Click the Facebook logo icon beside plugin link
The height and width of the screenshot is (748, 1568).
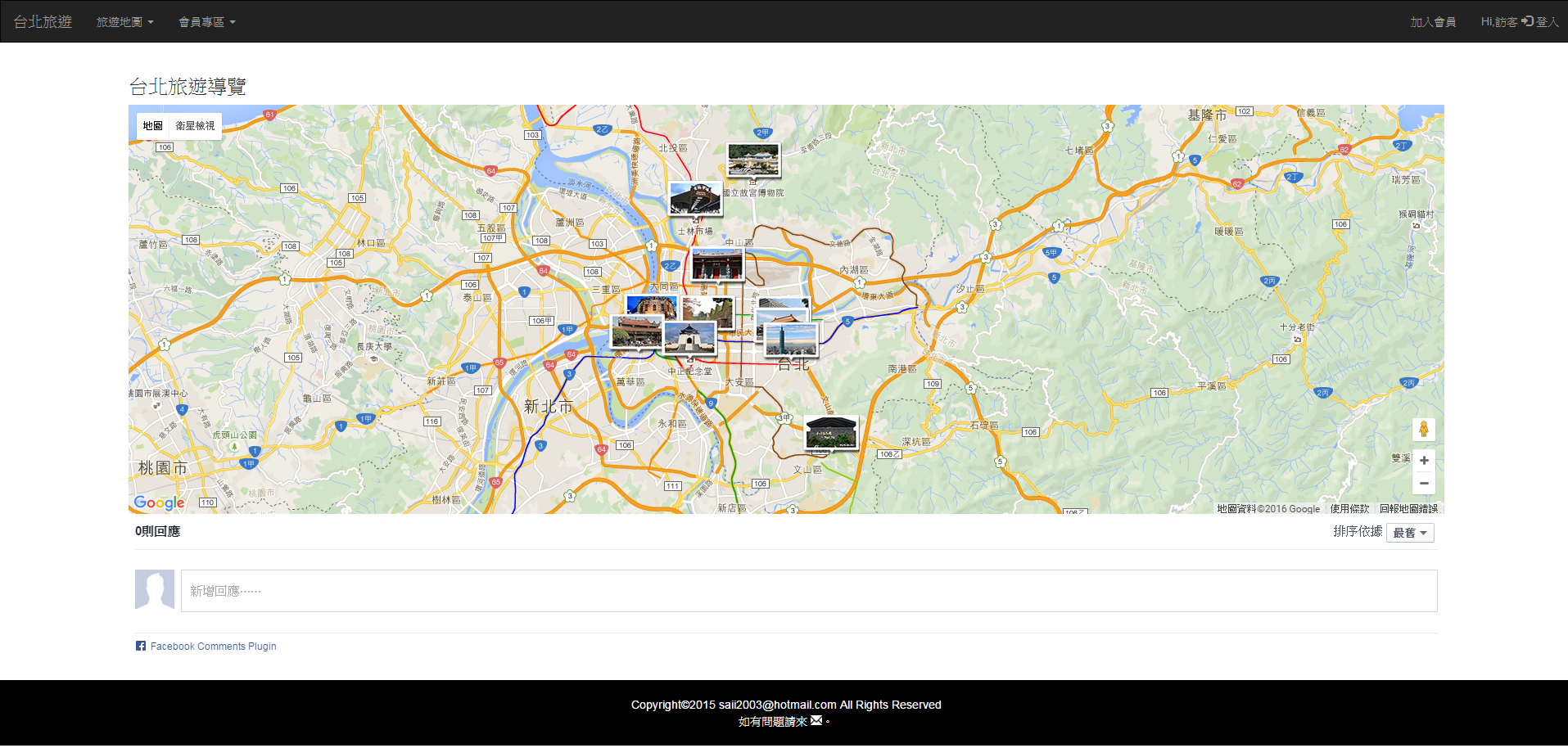[x=141, y=647]
